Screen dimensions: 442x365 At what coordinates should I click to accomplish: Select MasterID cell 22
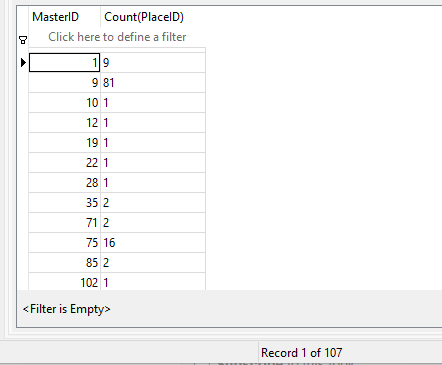point(64,163)
